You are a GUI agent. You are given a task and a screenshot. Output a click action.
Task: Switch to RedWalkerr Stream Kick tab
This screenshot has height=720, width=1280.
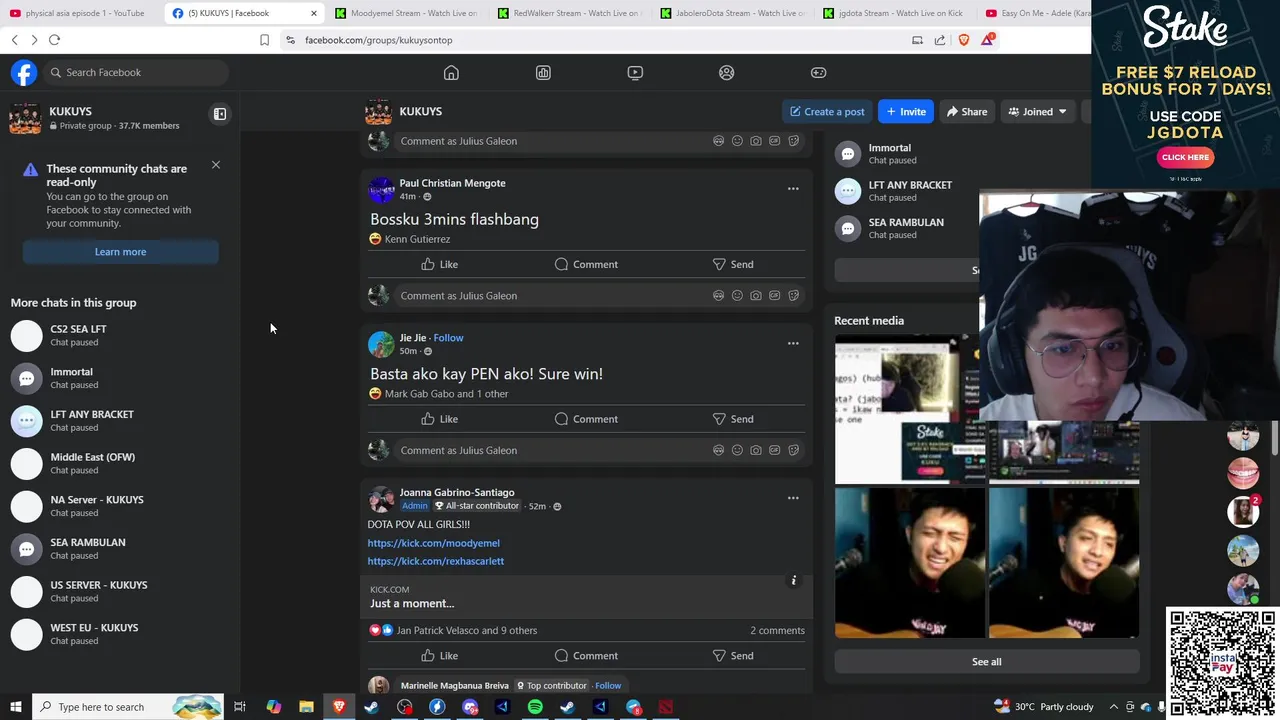(569, 13)
